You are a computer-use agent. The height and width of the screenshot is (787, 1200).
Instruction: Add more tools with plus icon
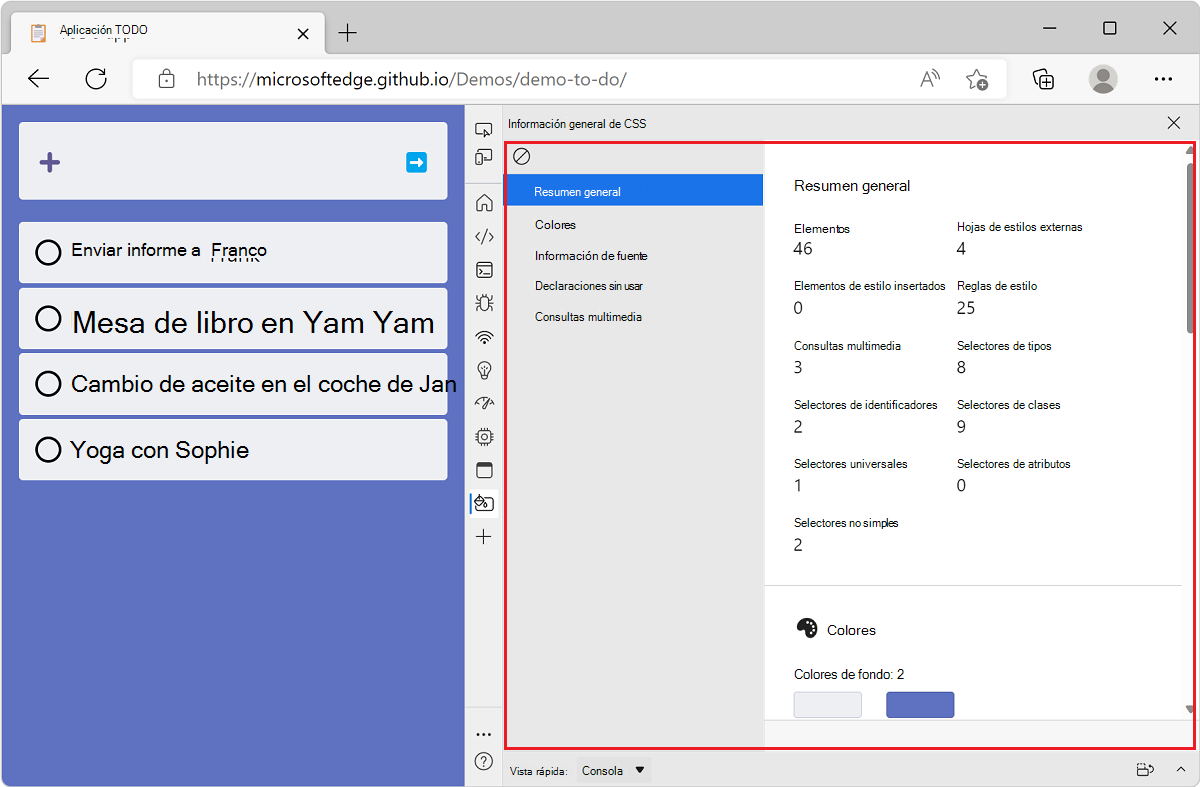[484, 537]
